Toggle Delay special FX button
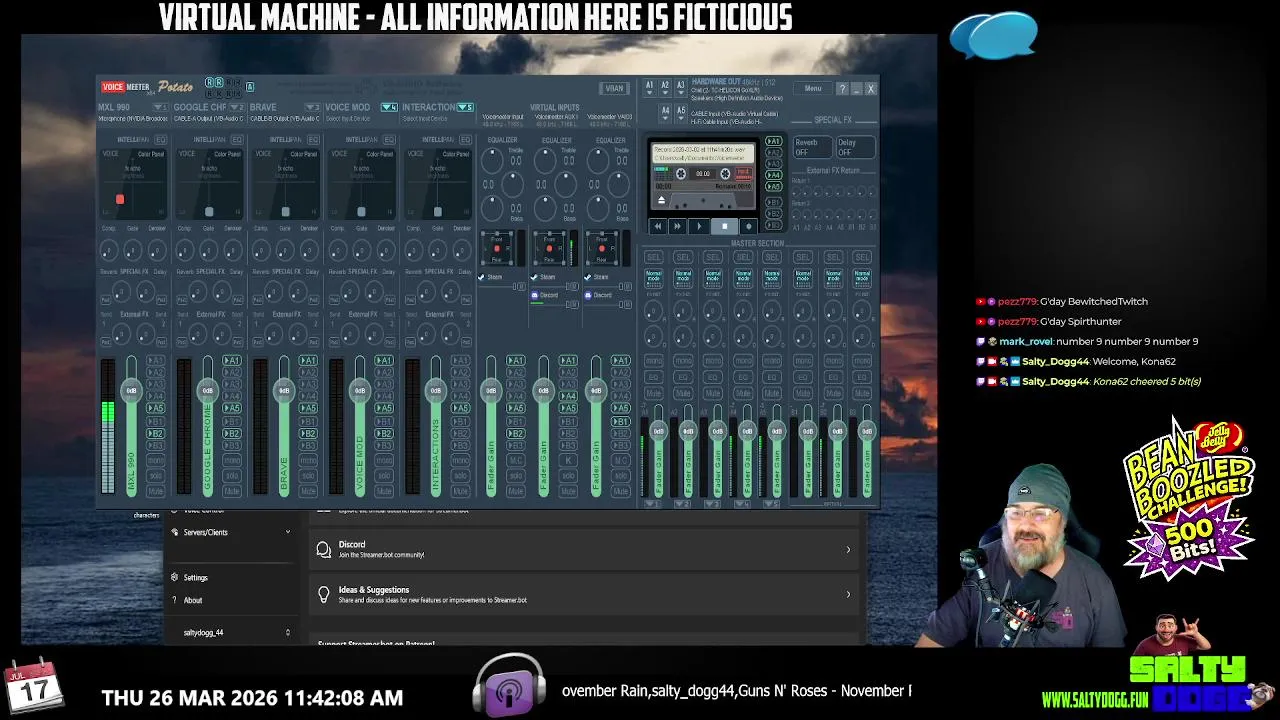Viewport: 1280px width, 720px height. tap(855, 147)
